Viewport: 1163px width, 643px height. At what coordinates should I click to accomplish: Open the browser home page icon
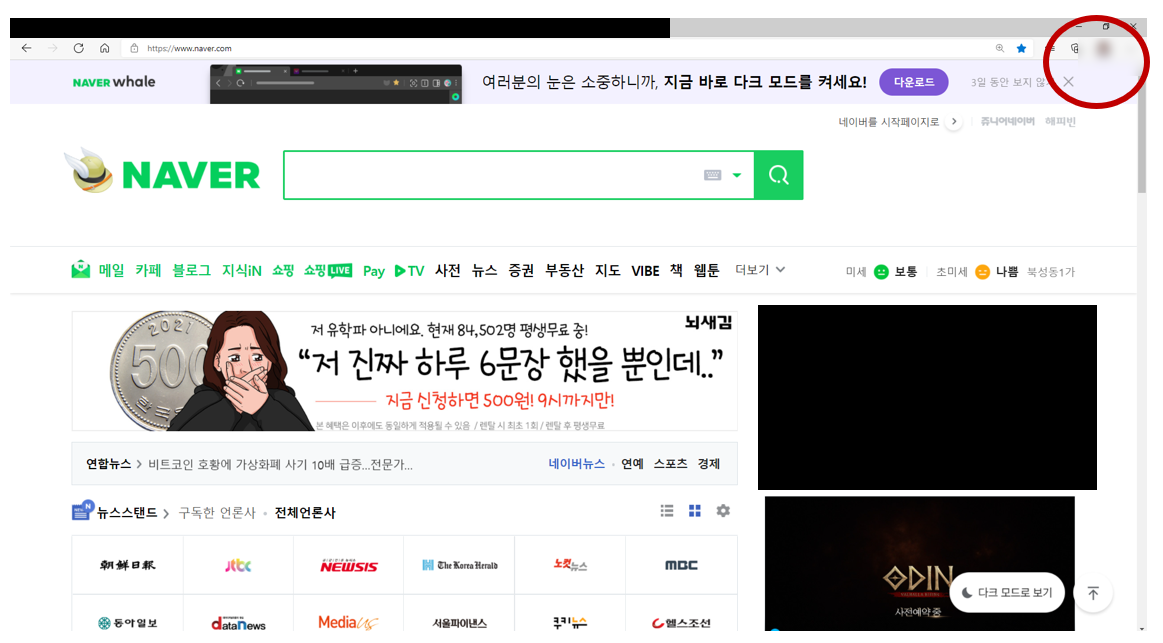(x=105, y=48)
